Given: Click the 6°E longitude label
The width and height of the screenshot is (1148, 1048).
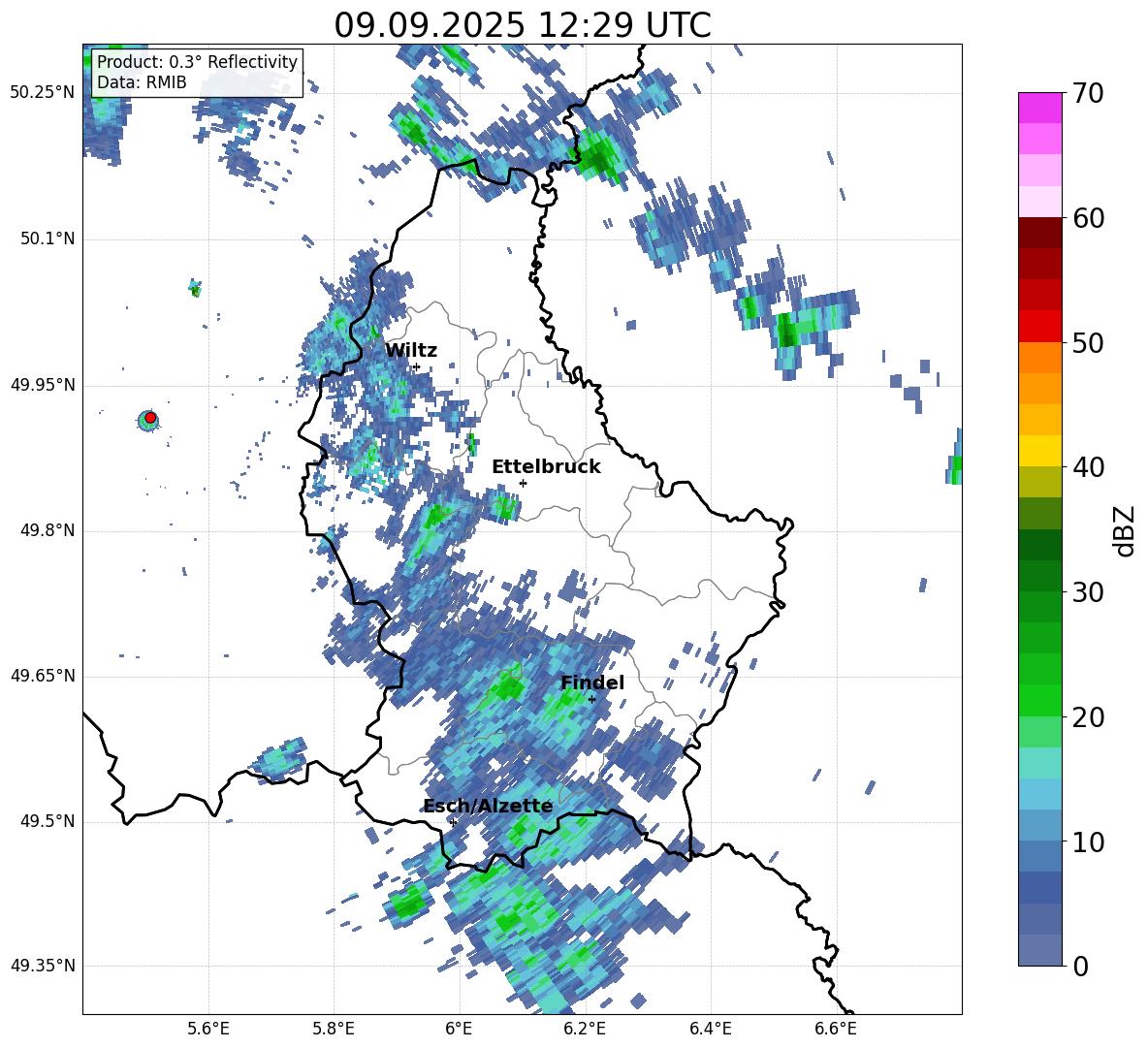Looking at the screenshot, I should click(x=459, y=1030).
